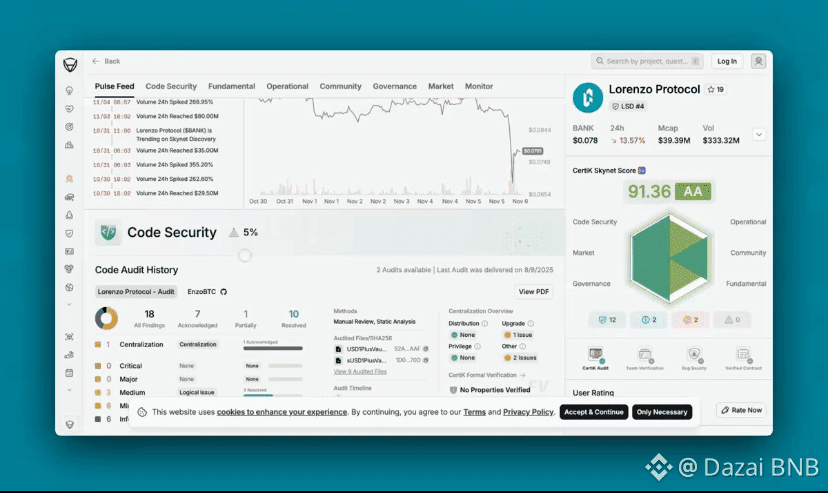Click the Code Security shield section icon
Image resolution: width=828 pixels, height=493 pixels.
click(x=108, y=232)
